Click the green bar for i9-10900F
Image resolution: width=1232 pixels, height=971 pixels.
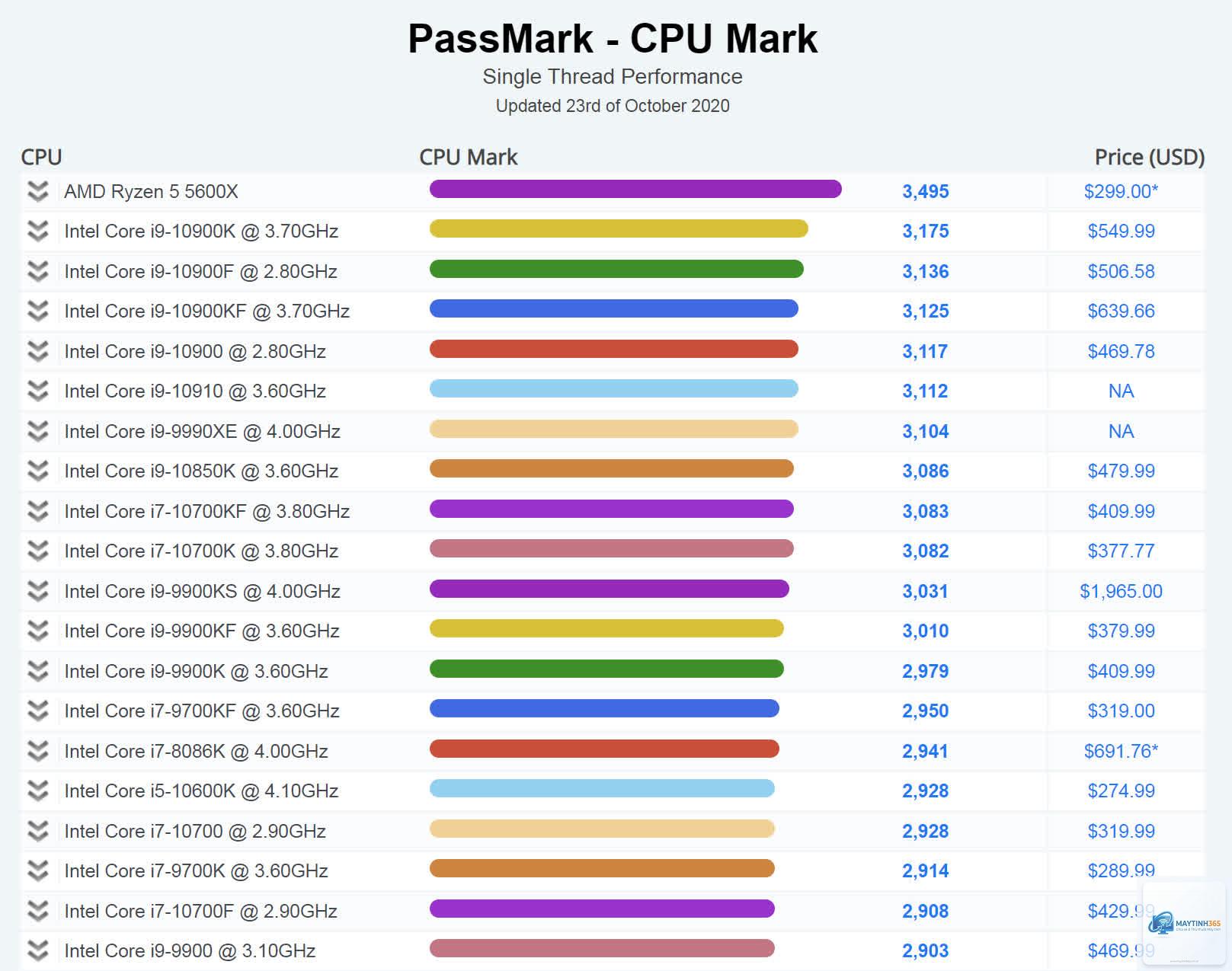(616, 269)
